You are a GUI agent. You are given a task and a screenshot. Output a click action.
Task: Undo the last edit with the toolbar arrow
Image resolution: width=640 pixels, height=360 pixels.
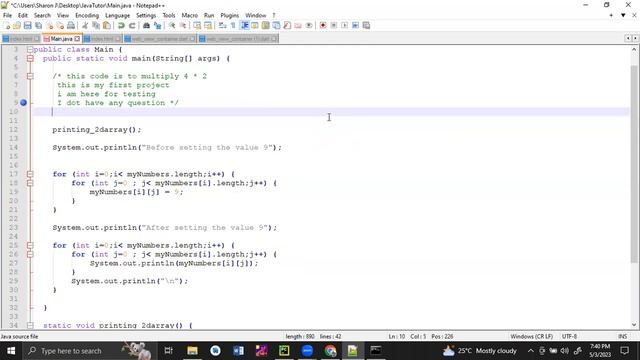(121, 25)
